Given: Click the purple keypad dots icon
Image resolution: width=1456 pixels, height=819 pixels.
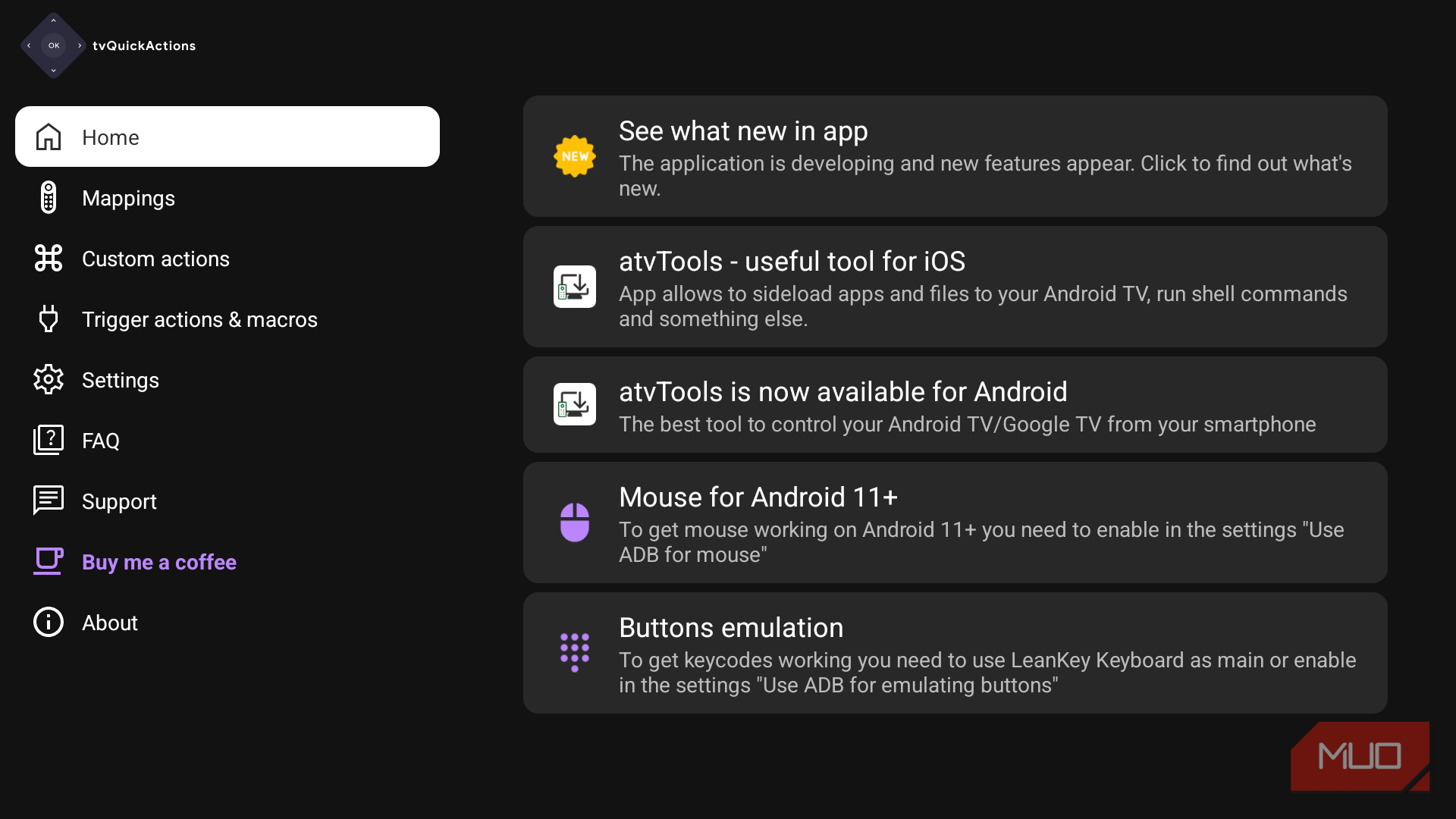Looking at the screenshot, I should pos(575,653).
